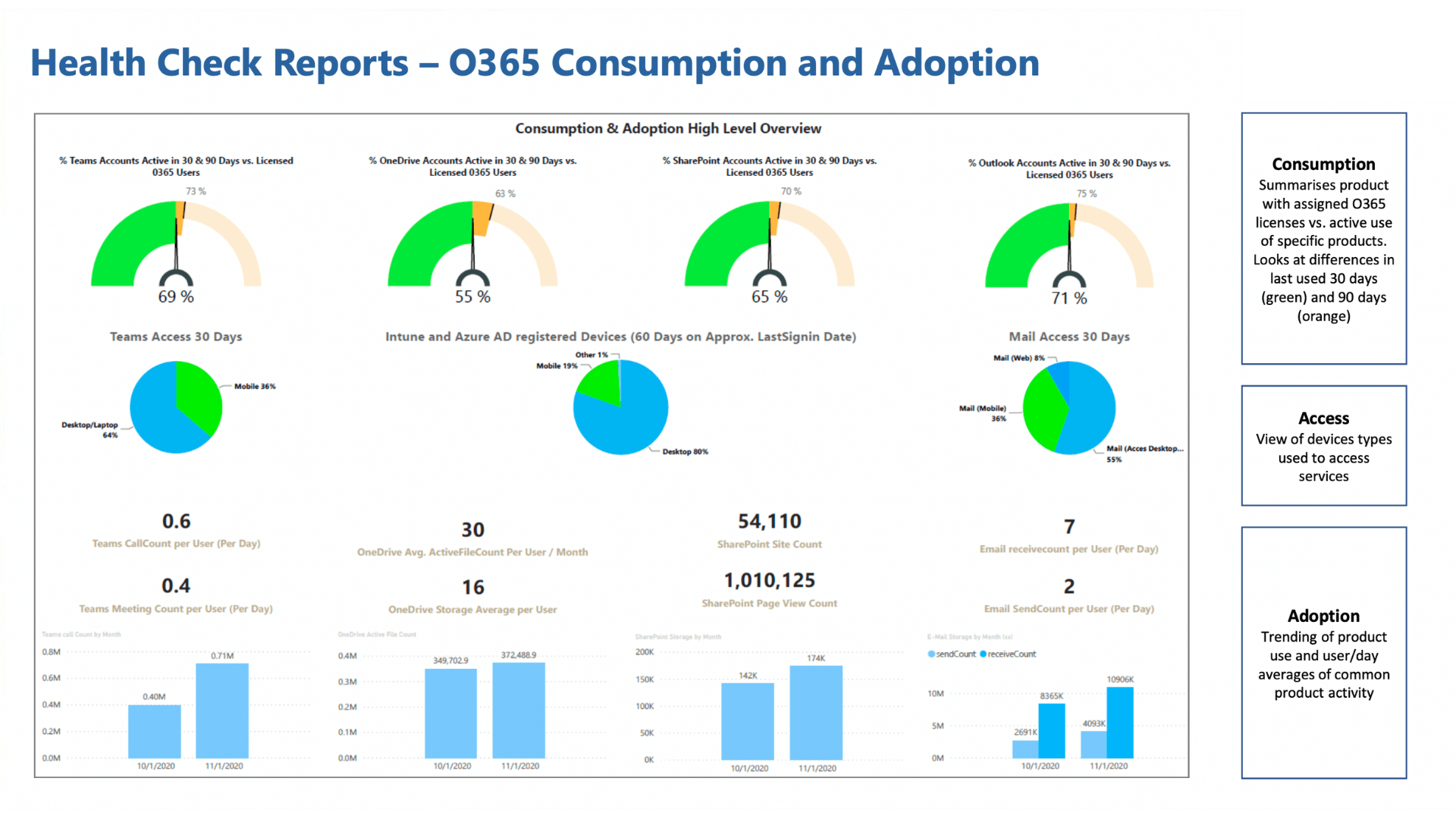Click the 174K SharePoint storage bar

coord(816,713)
